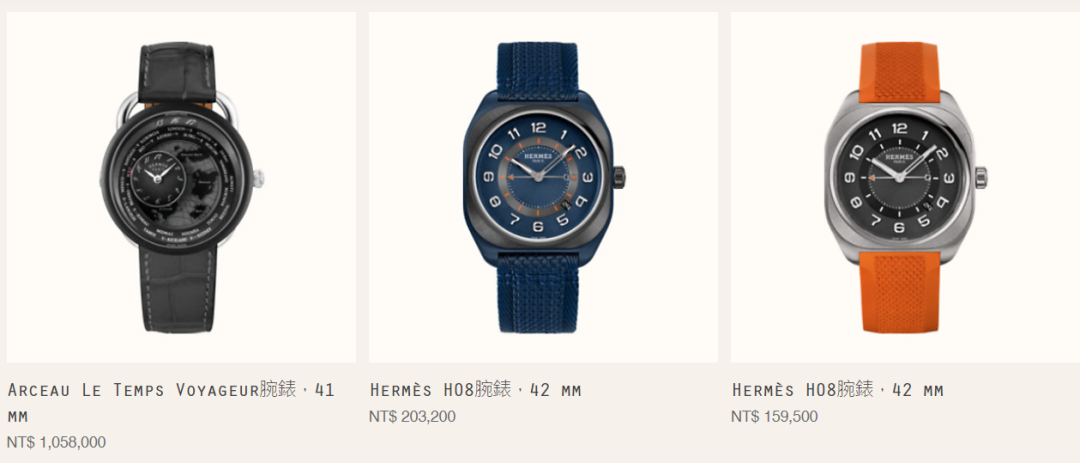Select the NT$ 1,058,000 price text

coord(56,442)
